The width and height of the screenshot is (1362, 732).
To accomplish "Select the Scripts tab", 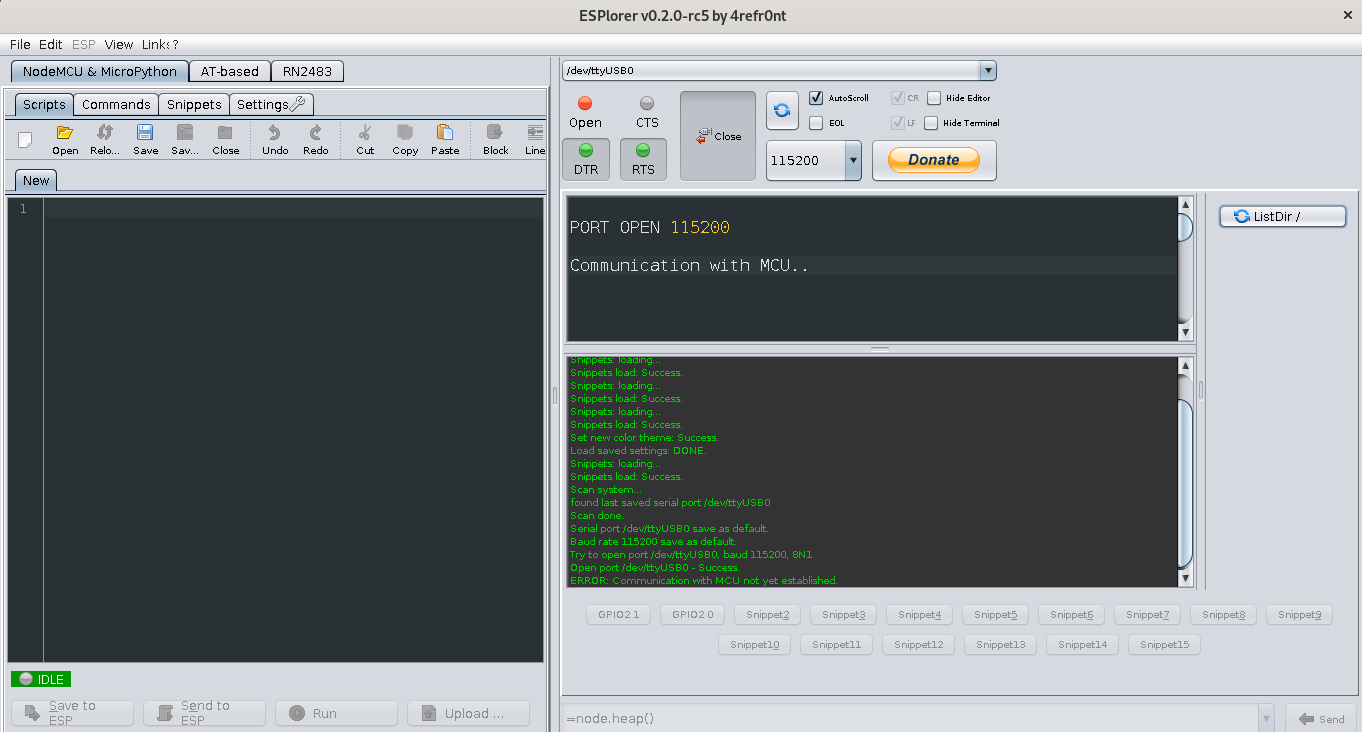I will [x=44, y=104].
